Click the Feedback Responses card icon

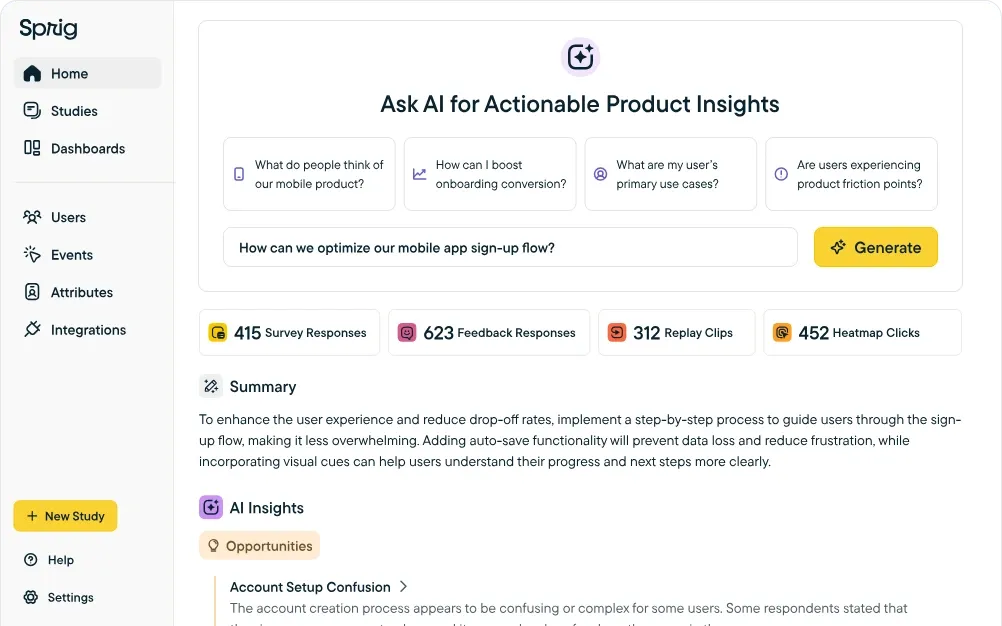[x=408, y=331]
